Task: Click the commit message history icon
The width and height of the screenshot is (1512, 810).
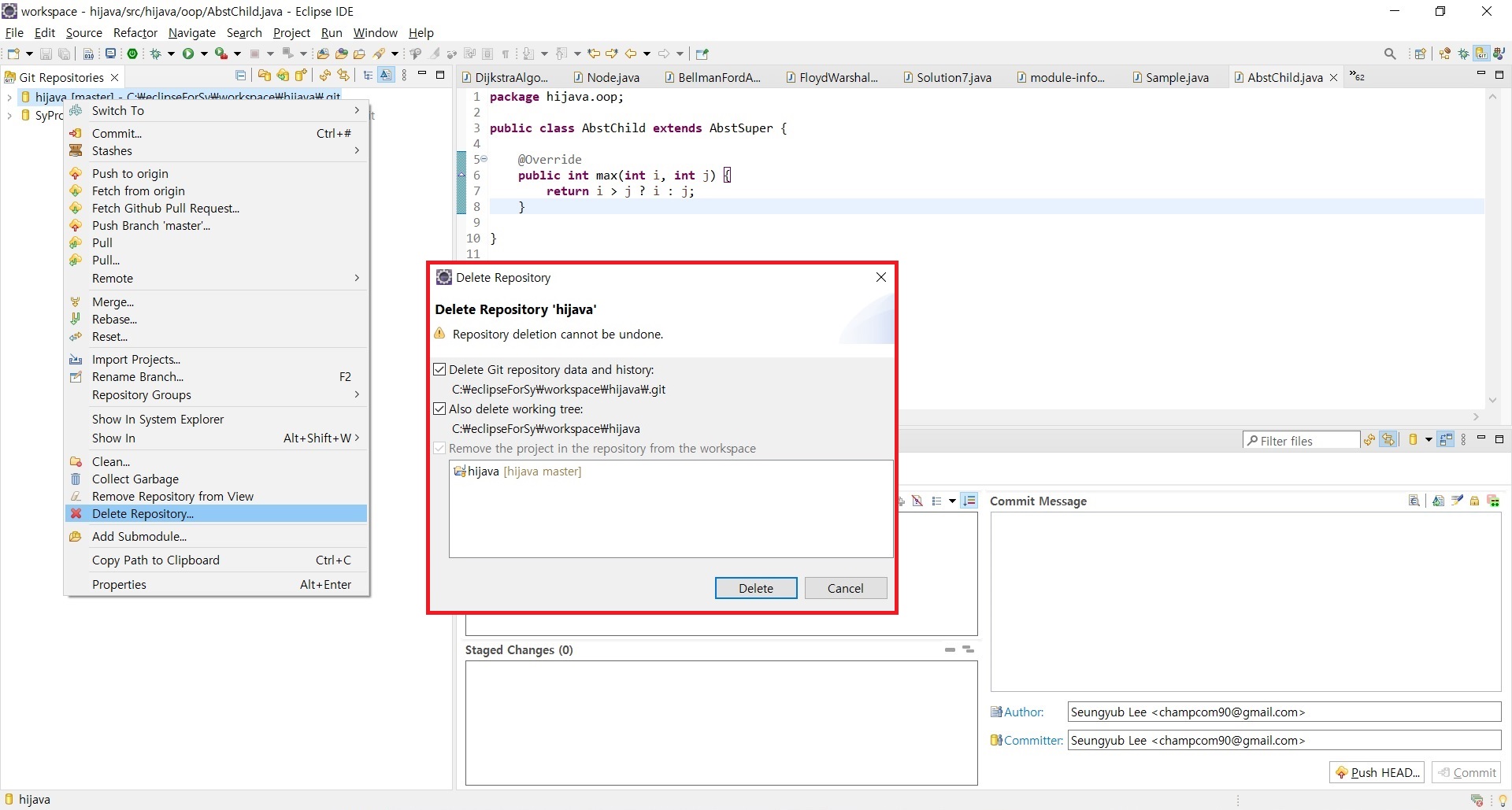Action: click(x=1414, y=501)
